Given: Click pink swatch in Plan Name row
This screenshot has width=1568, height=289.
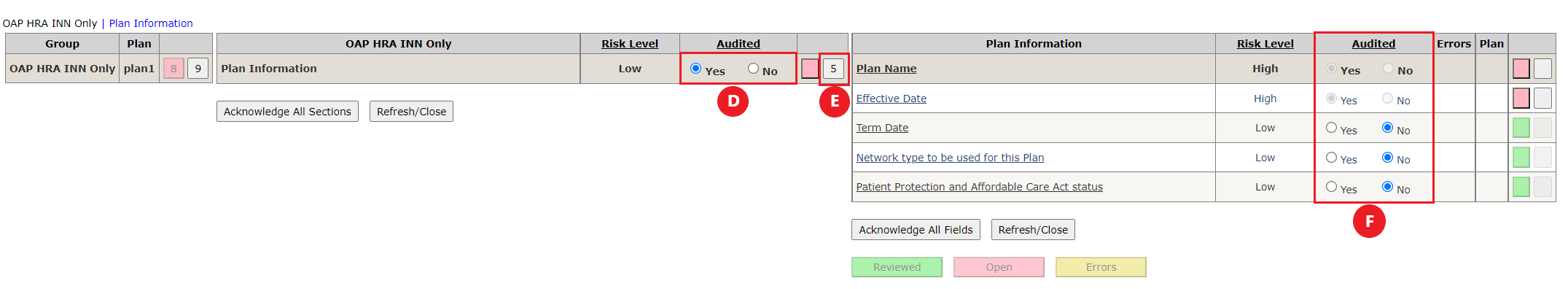Looking at the screenshot, I should tap(1521, 69).
